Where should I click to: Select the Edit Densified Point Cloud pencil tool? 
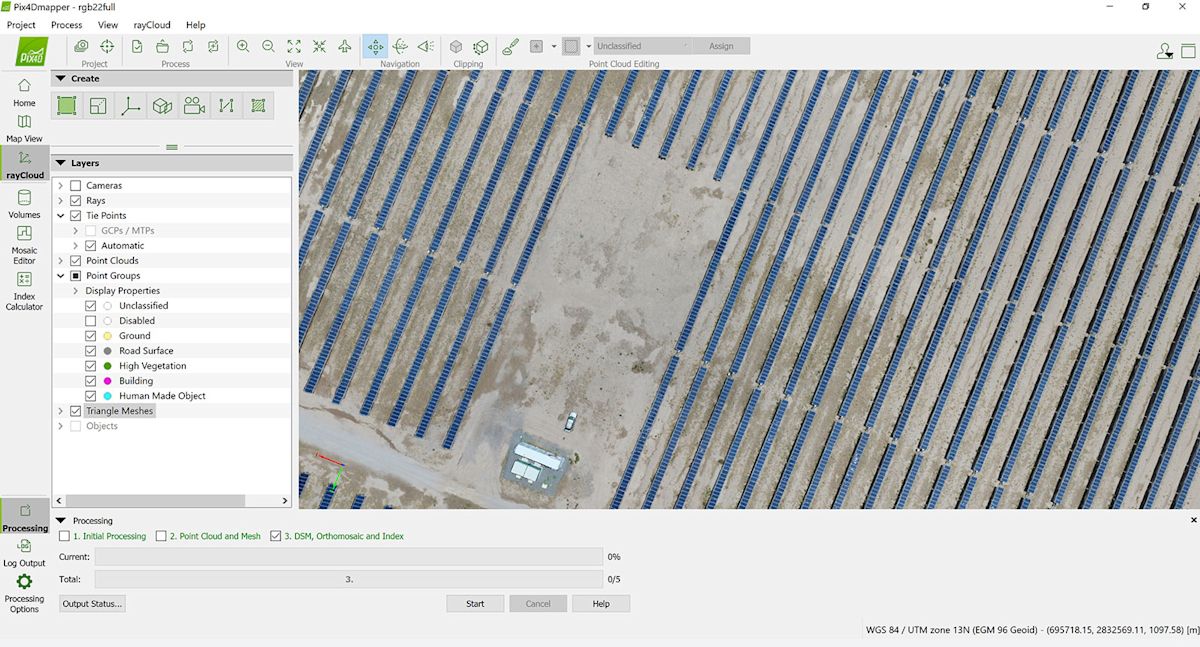click(510, 46)
